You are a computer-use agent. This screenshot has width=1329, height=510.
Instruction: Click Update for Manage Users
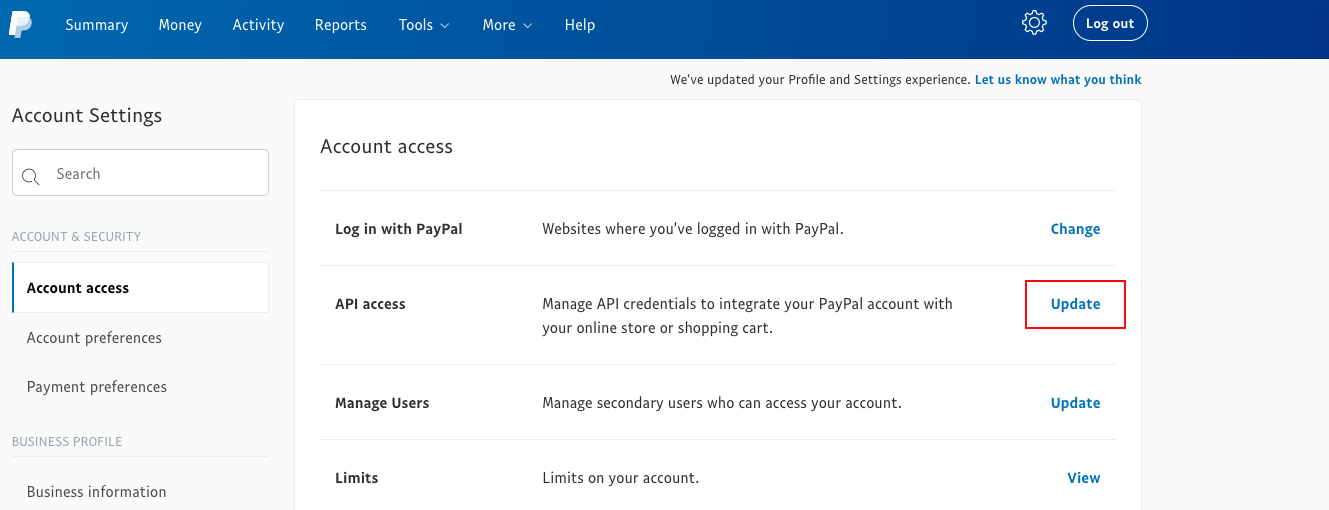tap(1075, 403)
